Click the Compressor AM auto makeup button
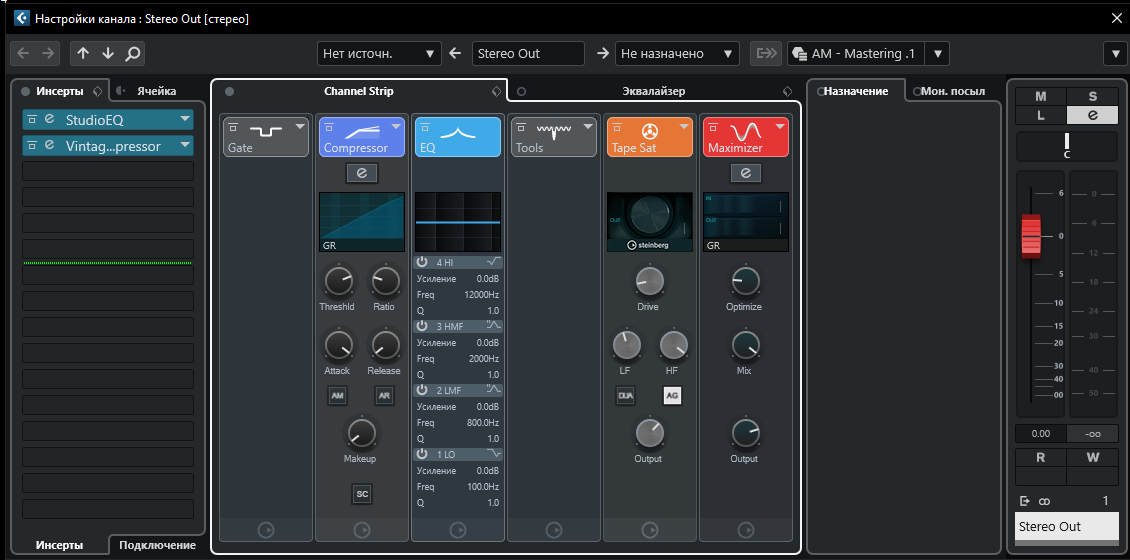The image size is (1130, 560). tap(337, 396)
